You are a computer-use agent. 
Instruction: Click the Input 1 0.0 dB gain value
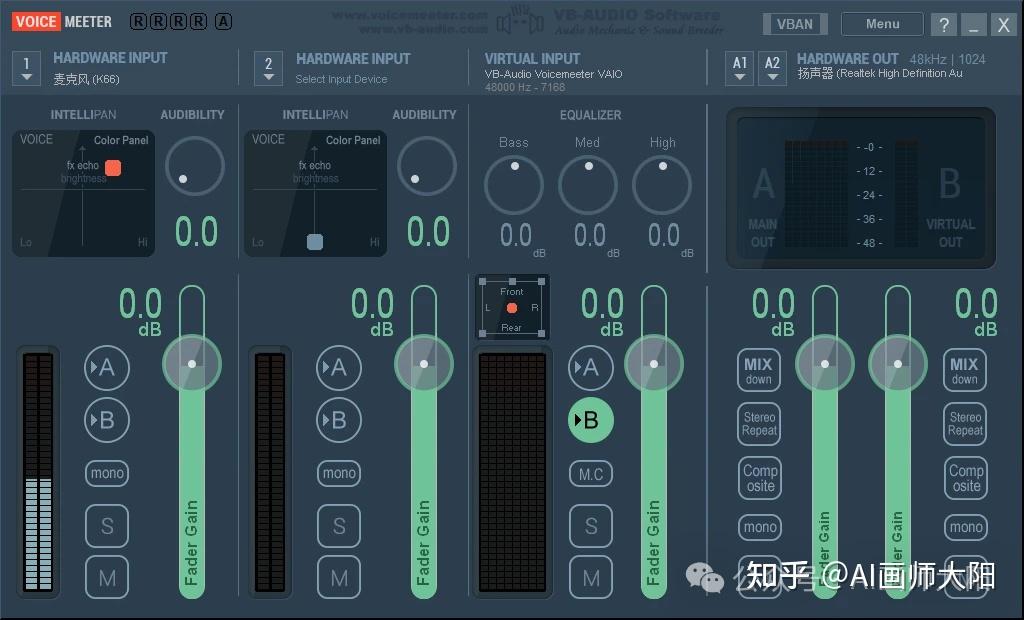pos(140,312)
